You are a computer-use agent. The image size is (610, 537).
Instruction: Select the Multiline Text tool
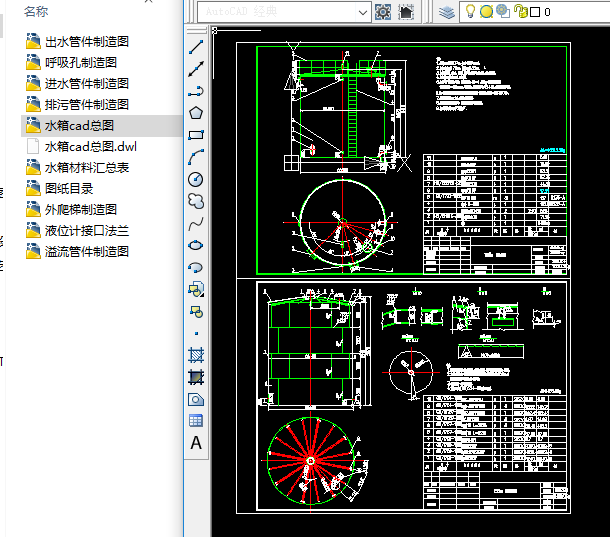point(196,443)
